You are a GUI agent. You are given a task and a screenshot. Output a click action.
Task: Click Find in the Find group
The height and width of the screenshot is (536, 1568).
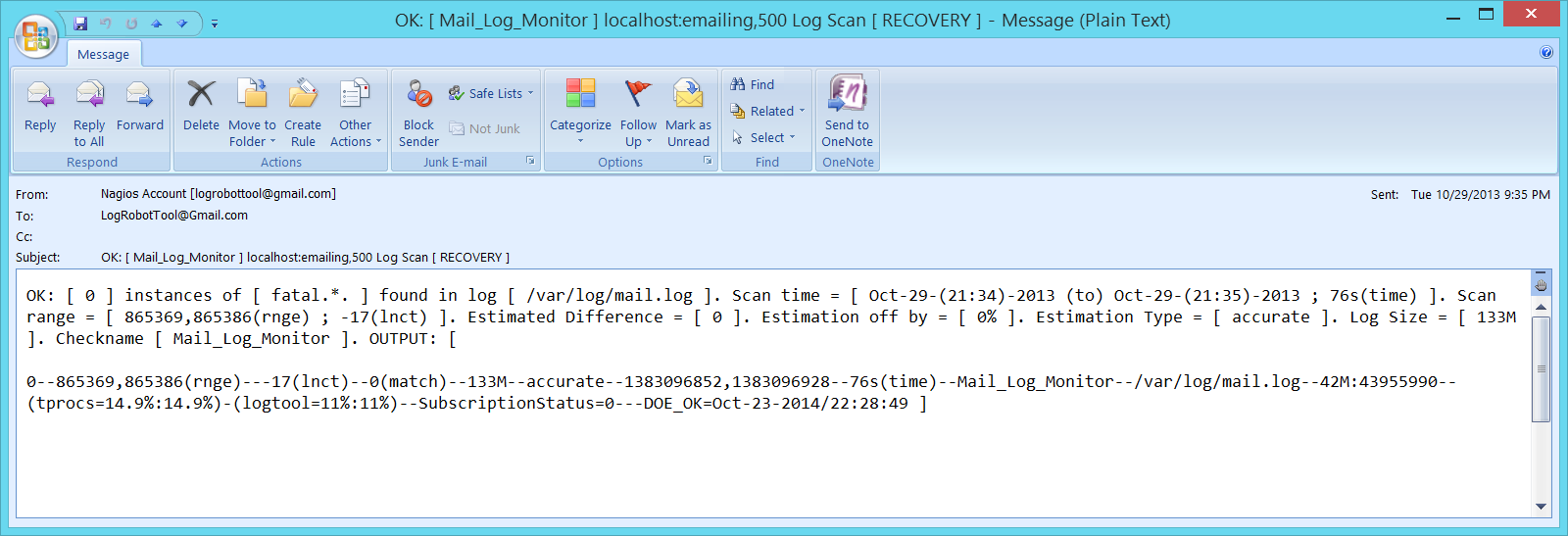point(753,85)
